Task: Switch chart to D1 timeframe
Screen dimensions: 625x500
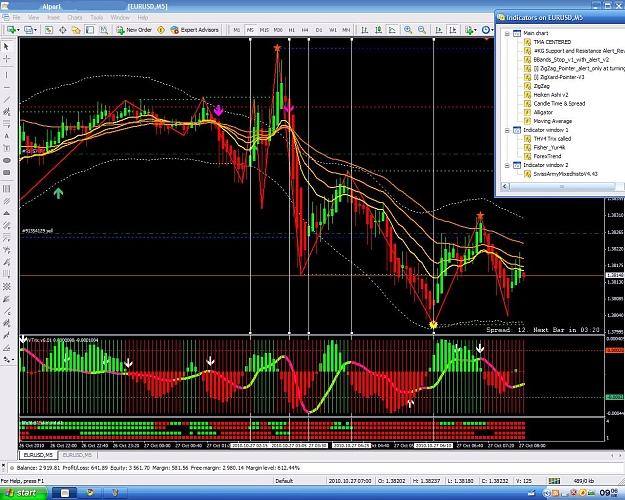Action: pyautogui.click(x=319, y=30)
